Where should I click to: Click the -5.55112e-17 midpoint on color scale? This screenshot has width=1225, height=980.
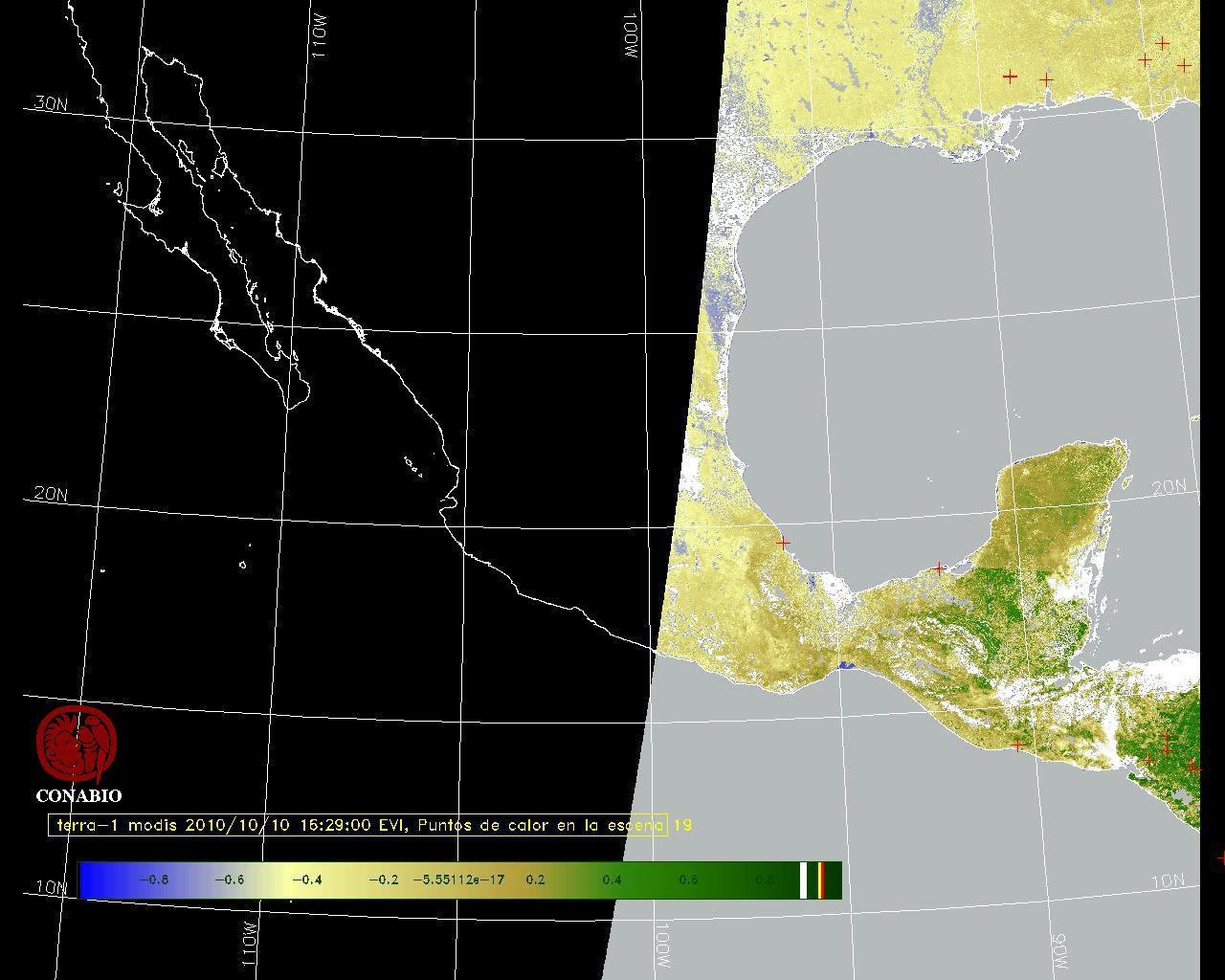click(x=457, y=880)
